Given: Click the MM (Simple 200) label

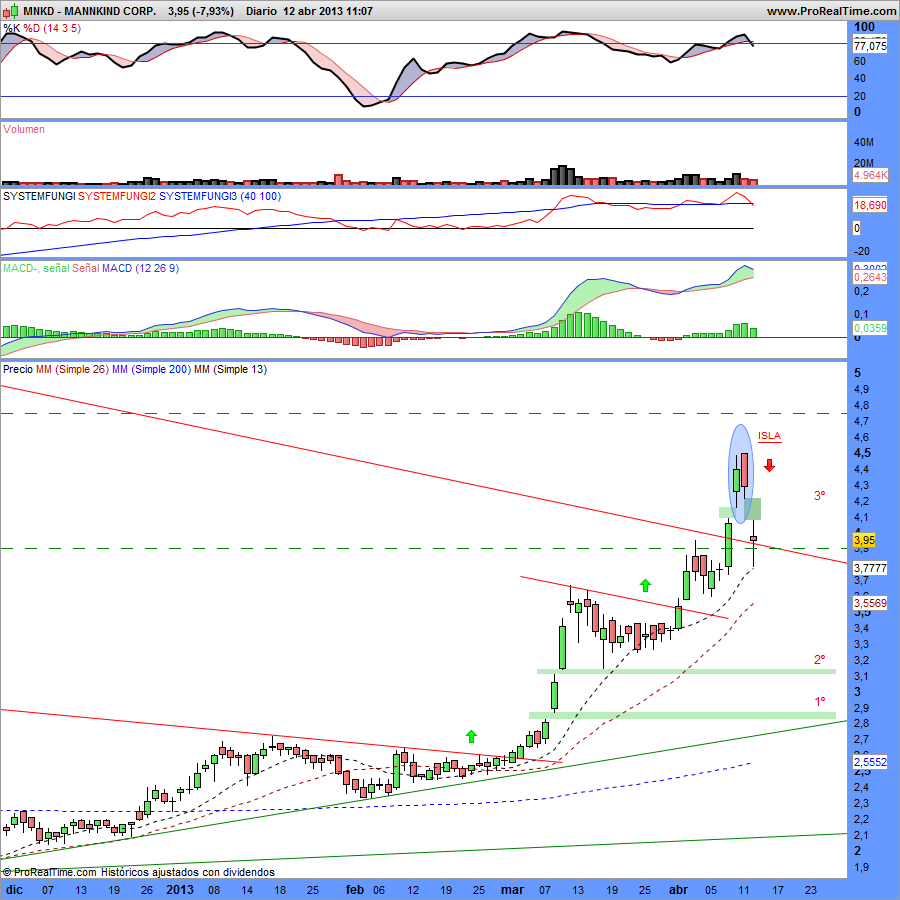Looking at the screenshot, I should tap(151, 369).
